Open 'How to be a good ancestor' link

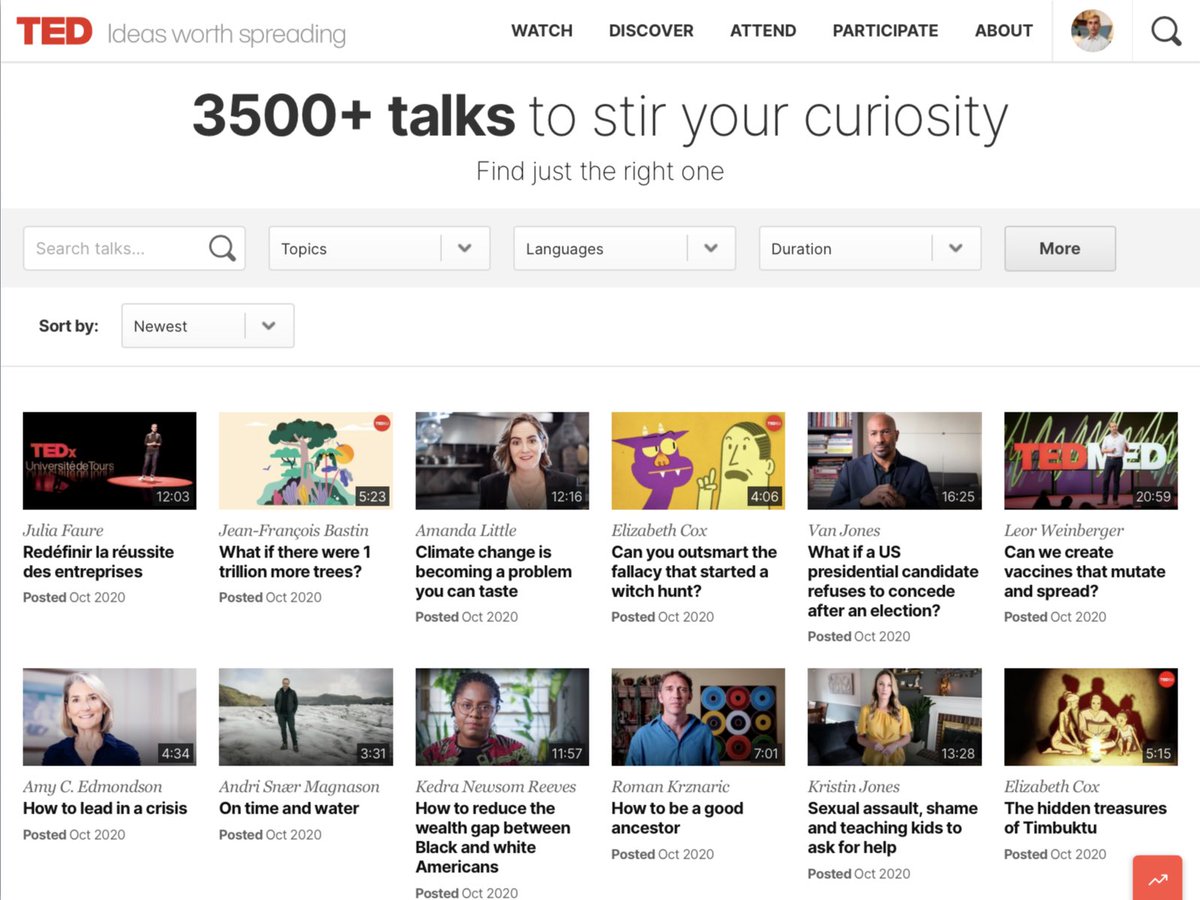tap(677, 818)
